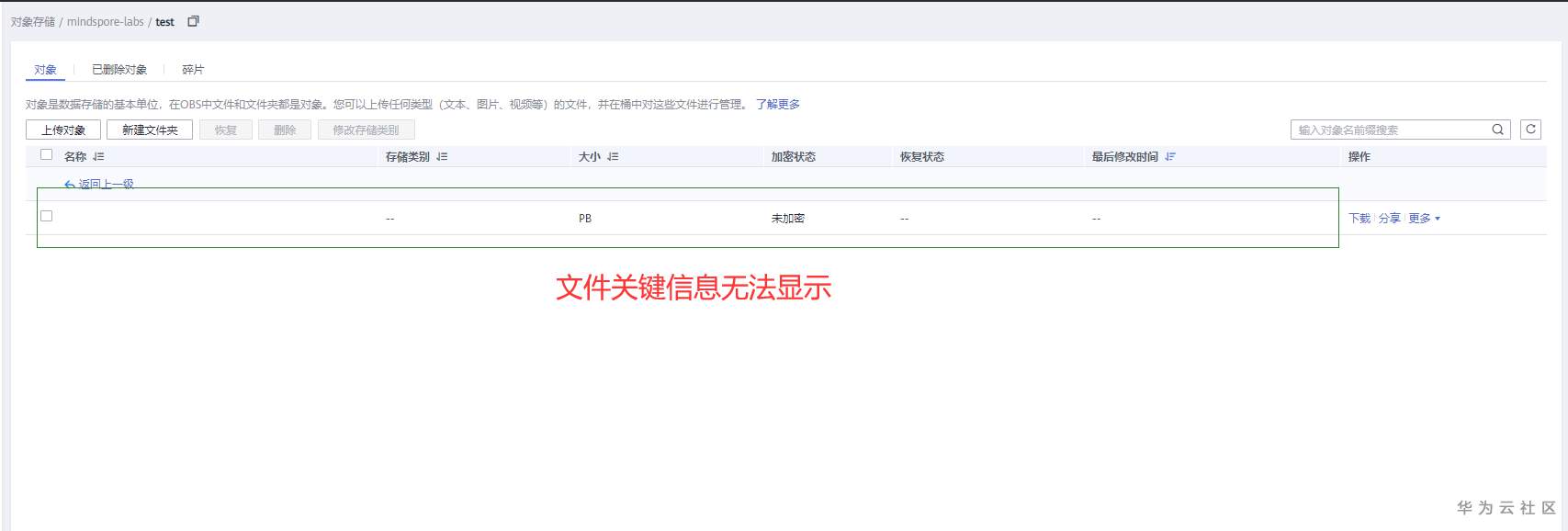Sort by name using the sort icon
The image size is (1568, 531).
pos(98,157)
